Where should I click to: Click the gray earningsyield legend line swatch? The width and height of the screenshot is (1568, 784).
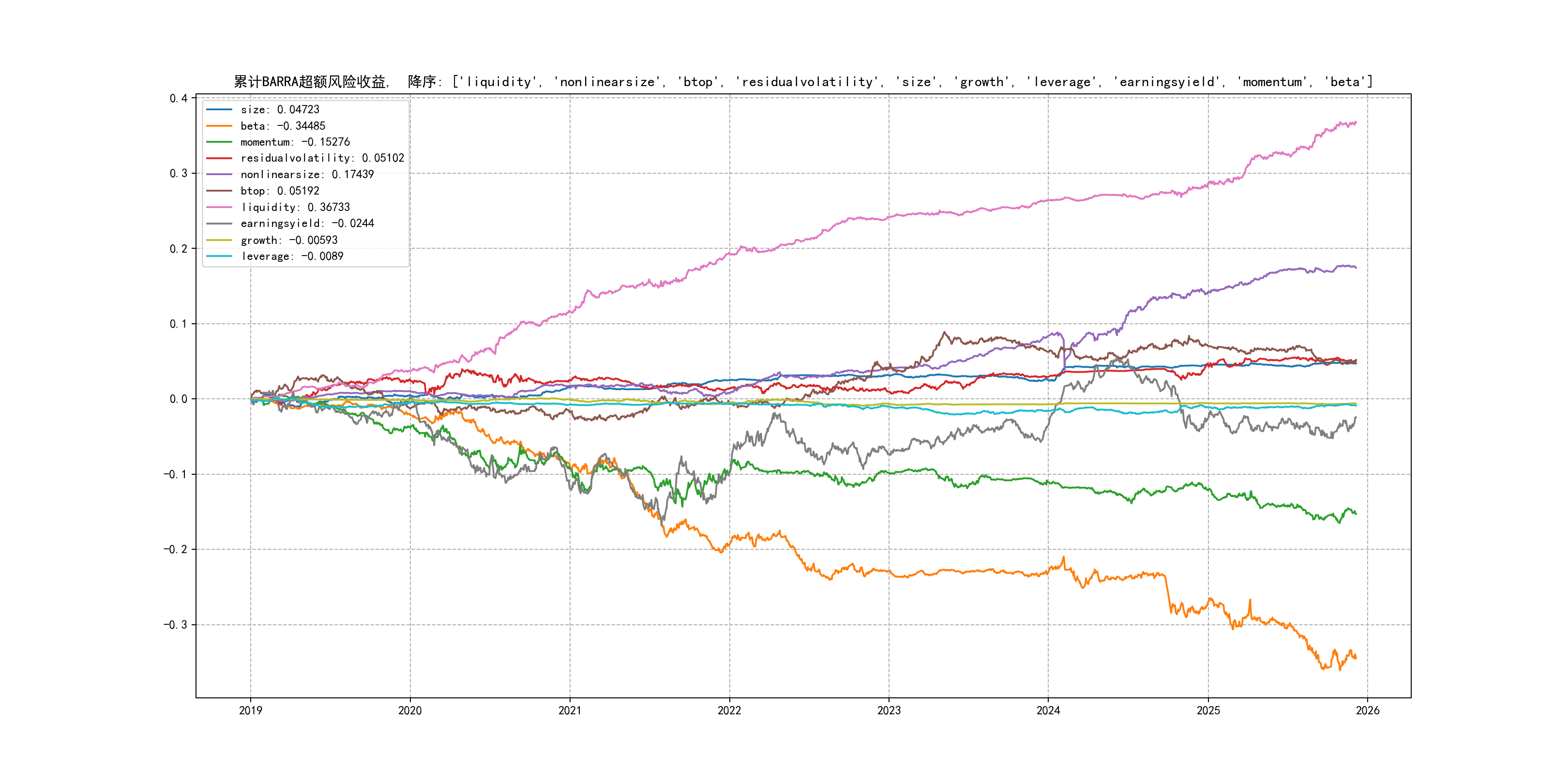[219, 224]
